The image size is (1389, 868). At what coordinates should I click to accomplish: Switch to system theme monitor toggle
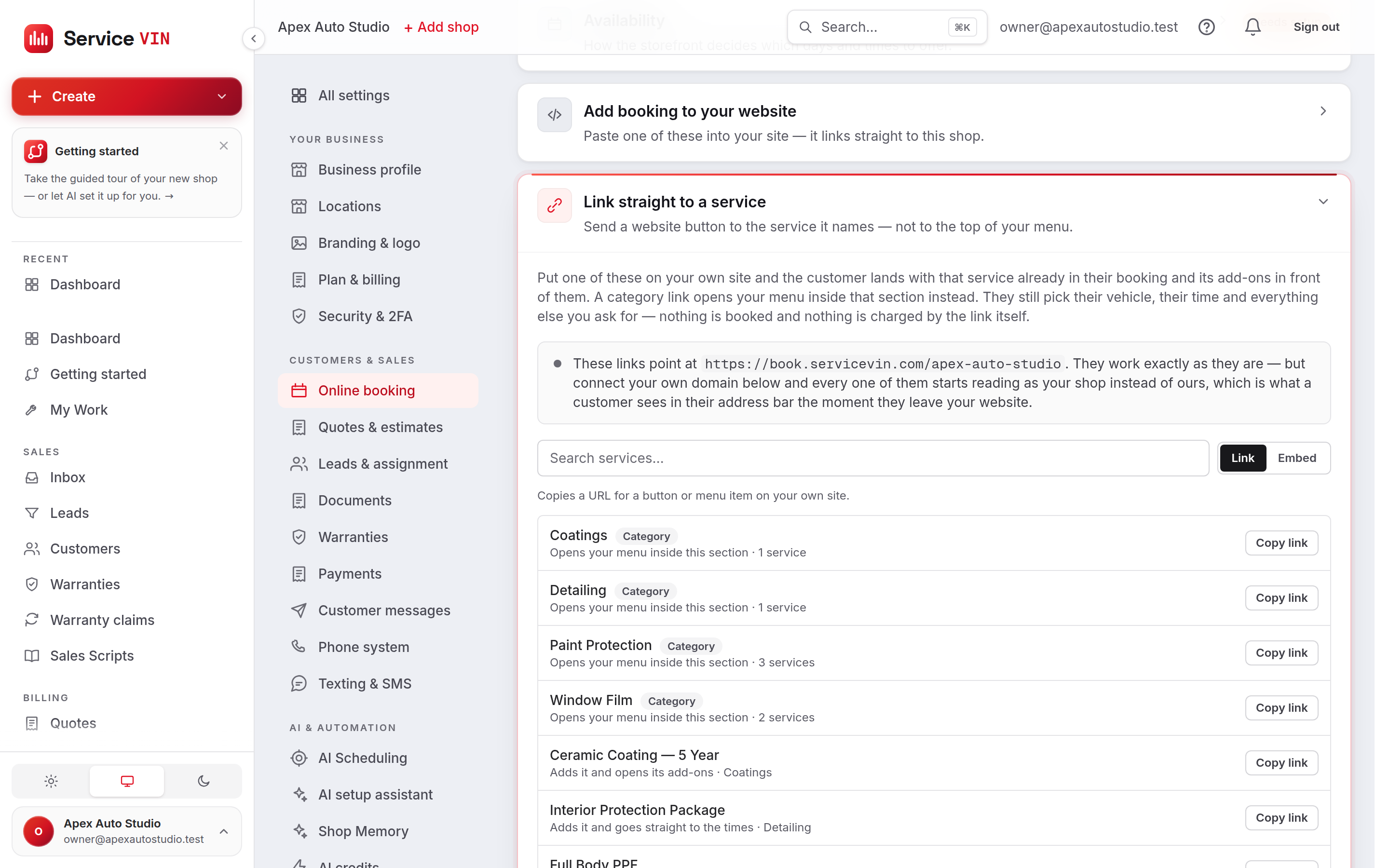tap(127, 781)
